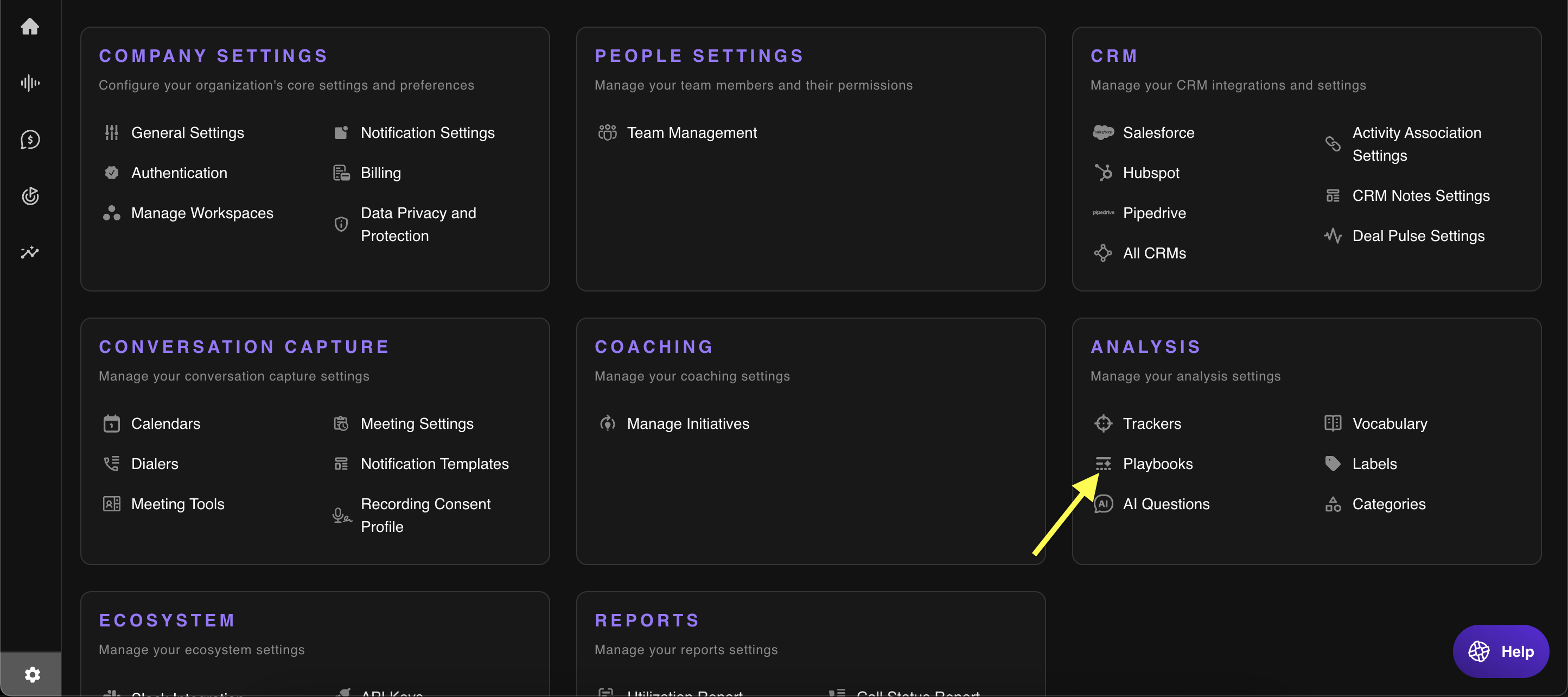Click the Trackers crosshair icon

[1103, 423]
